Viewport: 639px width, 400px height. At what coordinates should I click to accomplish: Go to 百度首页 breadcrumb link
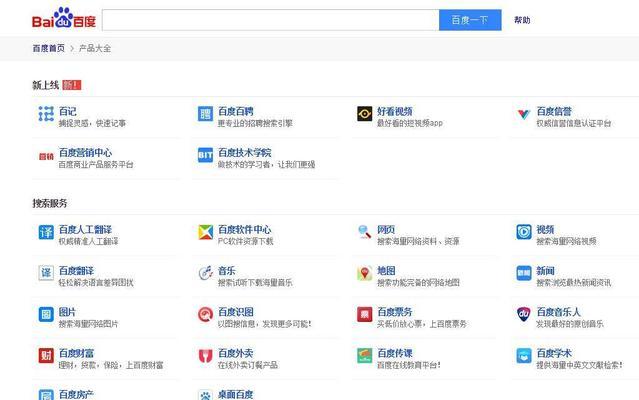click(48, 48)
